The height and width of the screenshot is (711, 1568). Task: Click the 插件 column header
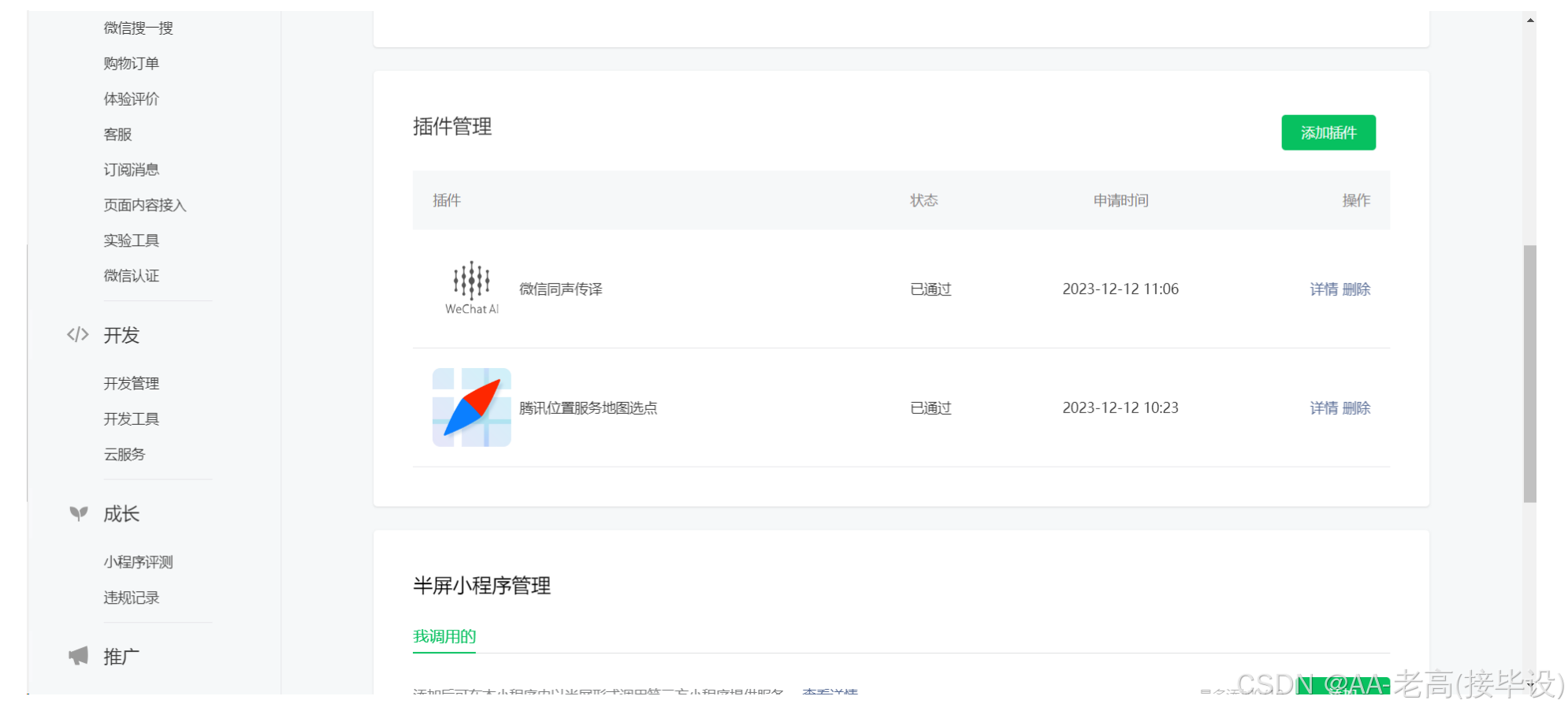[x=447, y=201]
